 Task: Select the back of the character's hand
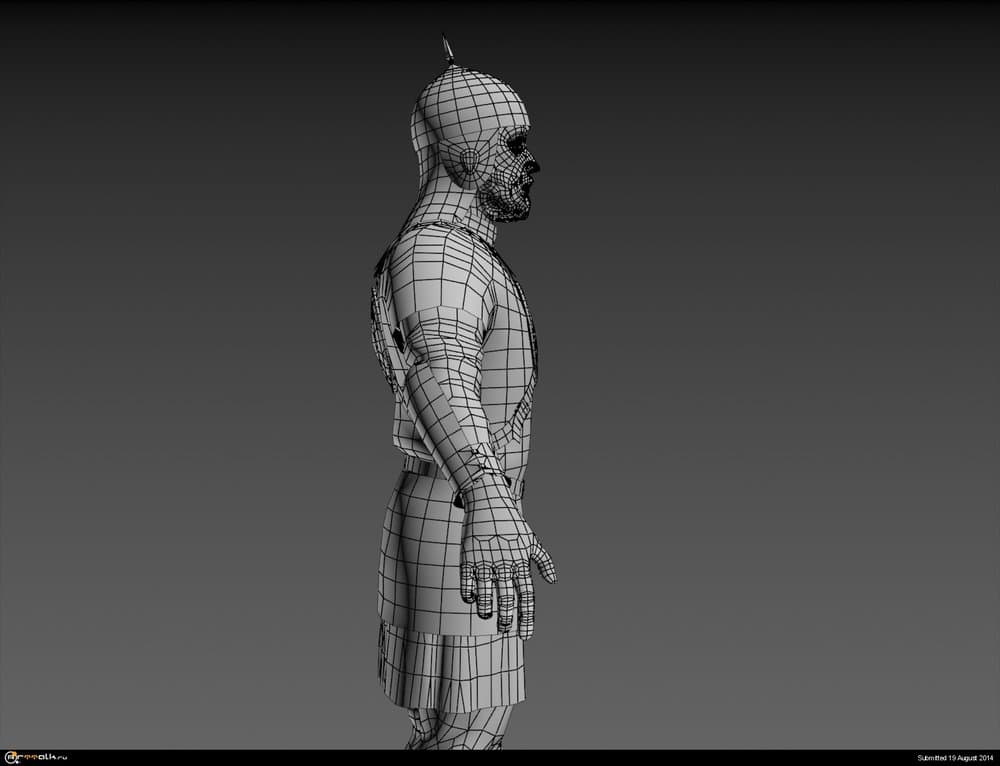[x=497, y=530]
